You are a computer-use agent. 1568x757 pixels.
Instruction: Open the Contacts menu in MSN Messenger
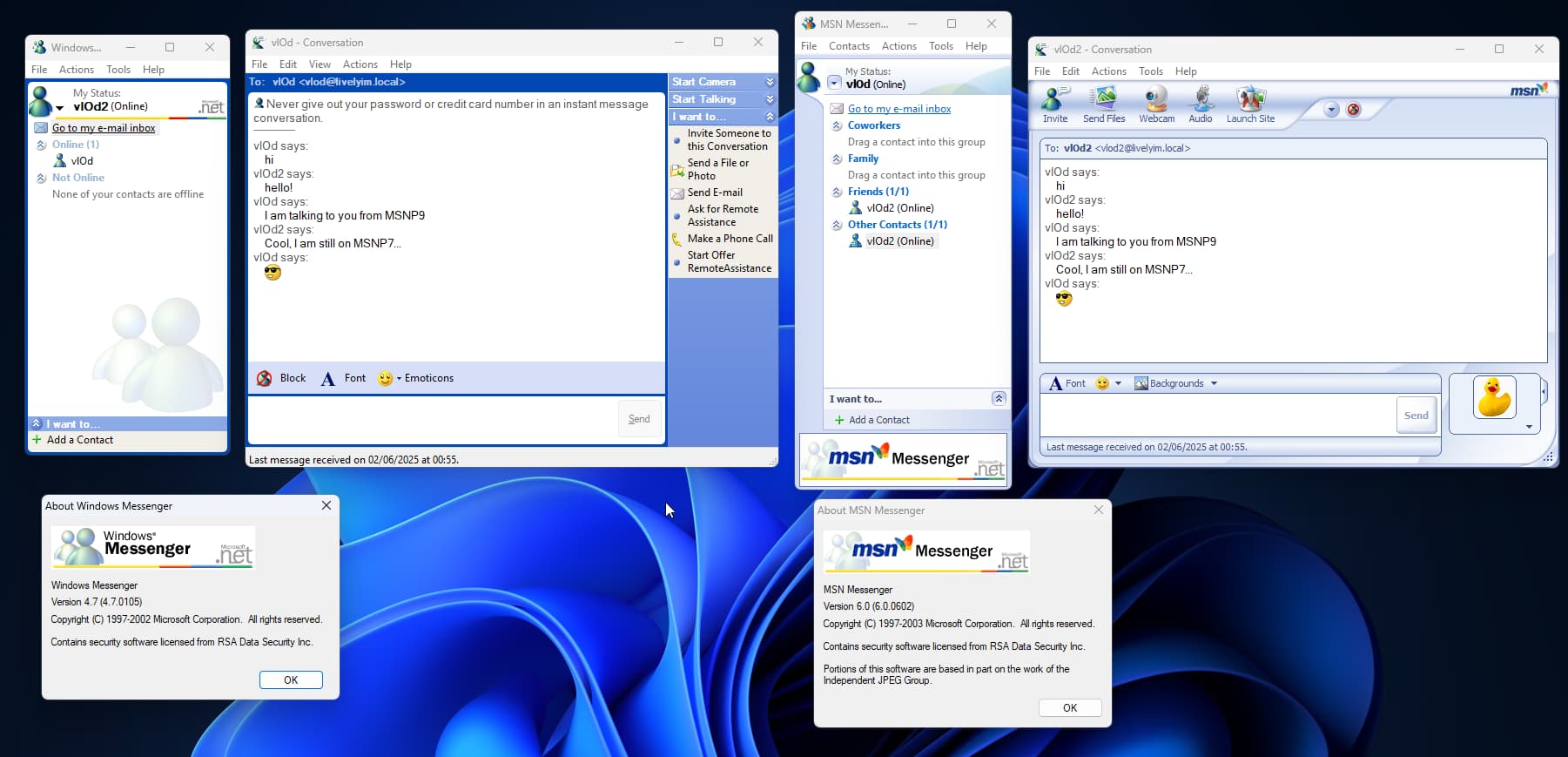[x=849, y=46]
